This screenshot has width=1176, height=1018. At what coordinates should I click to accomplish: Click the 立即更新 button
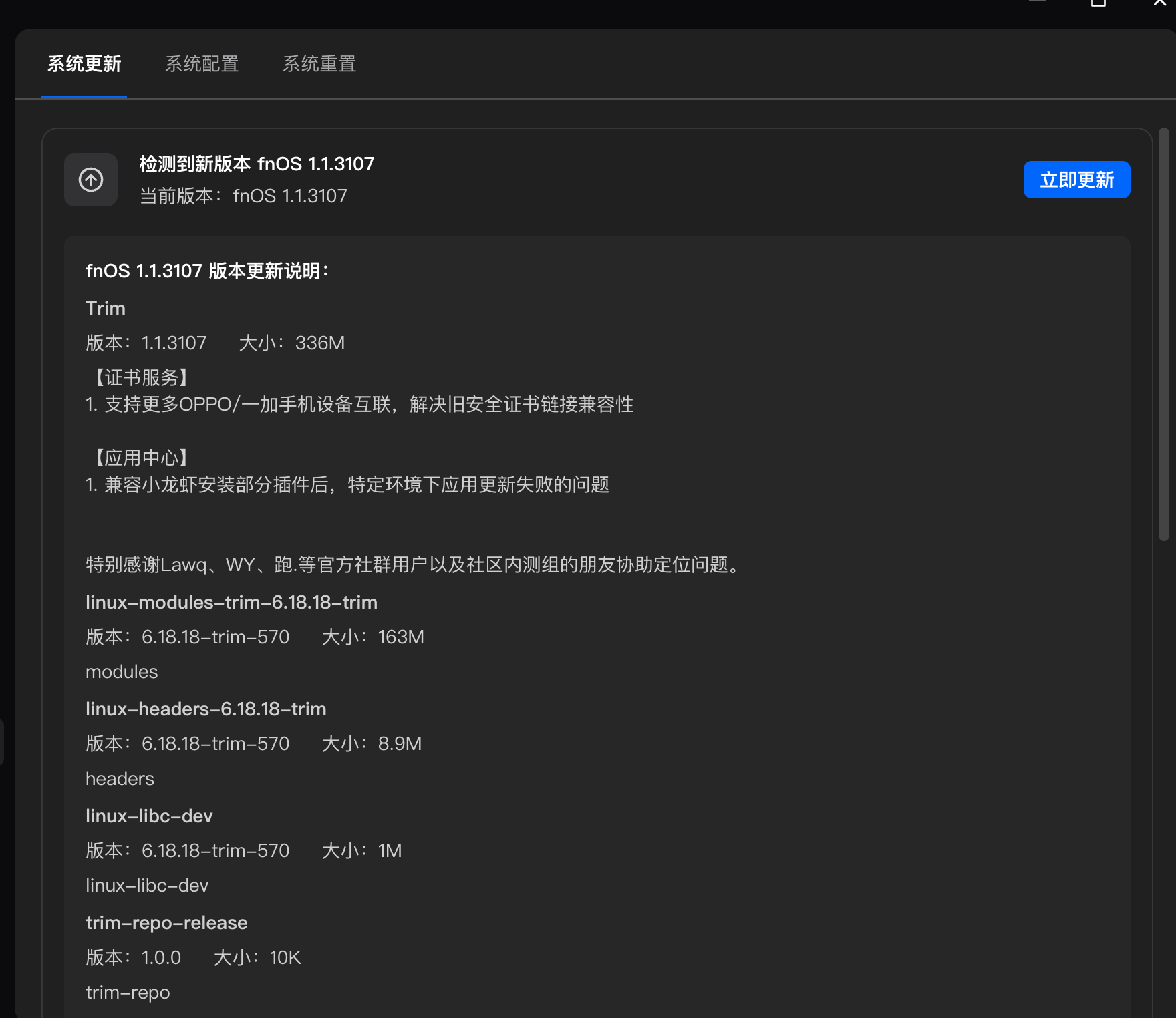tap(1076, 180)
